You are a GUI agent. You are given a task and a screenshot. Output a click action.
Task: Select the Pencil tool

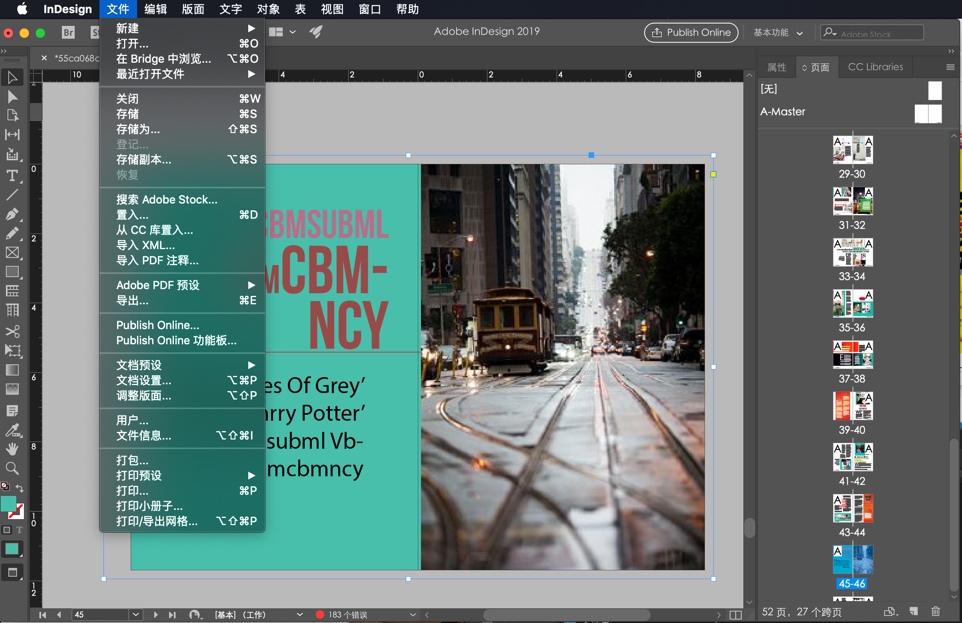pos(12,233)
